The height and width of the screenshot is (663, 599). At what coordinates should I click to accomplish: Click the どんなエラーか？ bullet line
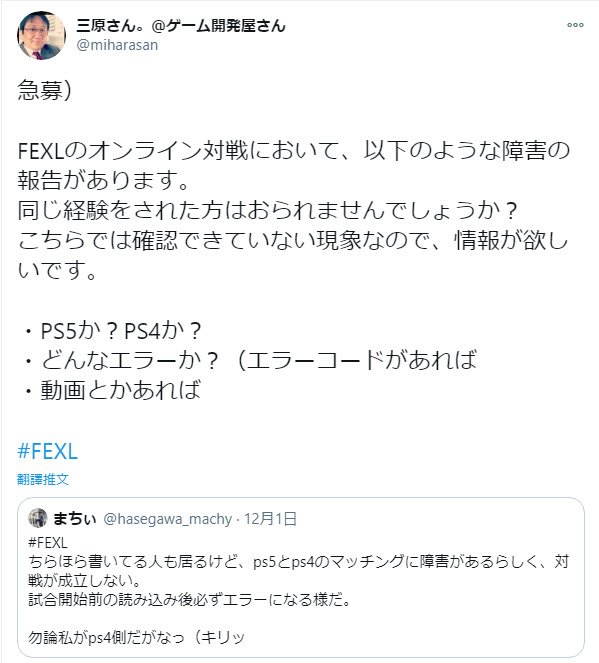[251, 360]
